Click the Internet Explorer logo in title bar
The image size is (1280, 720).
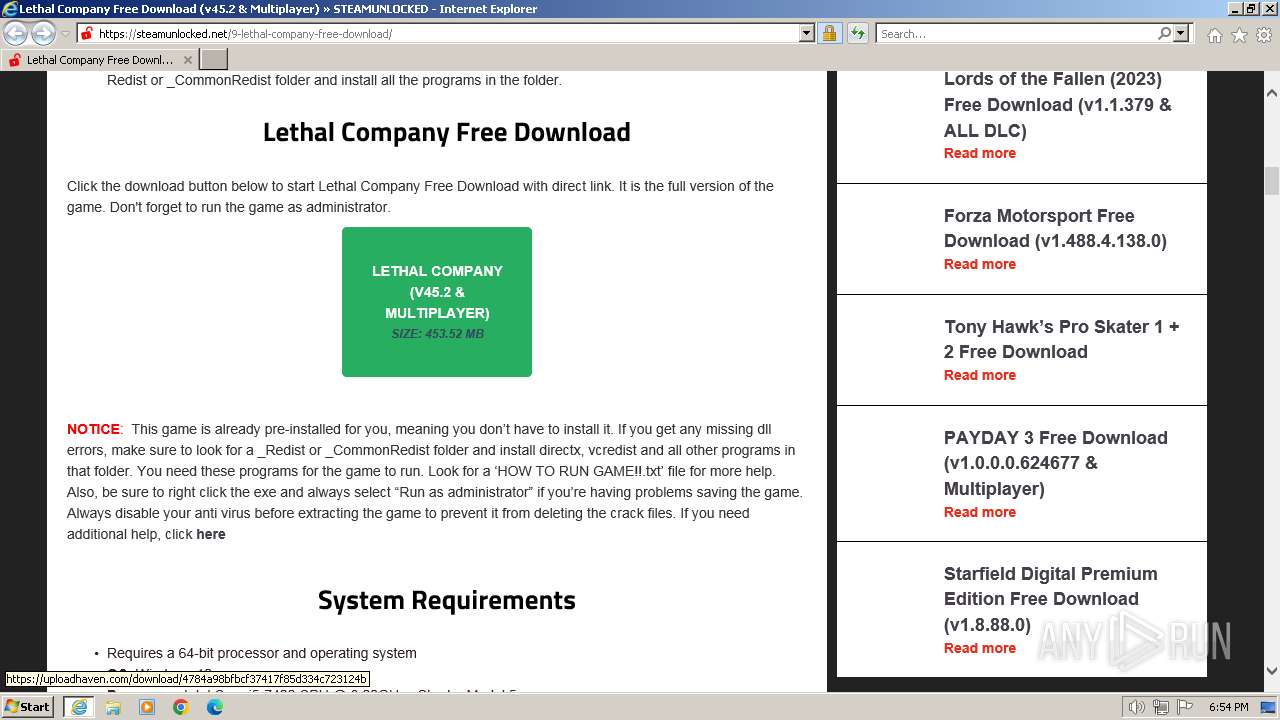10,9
